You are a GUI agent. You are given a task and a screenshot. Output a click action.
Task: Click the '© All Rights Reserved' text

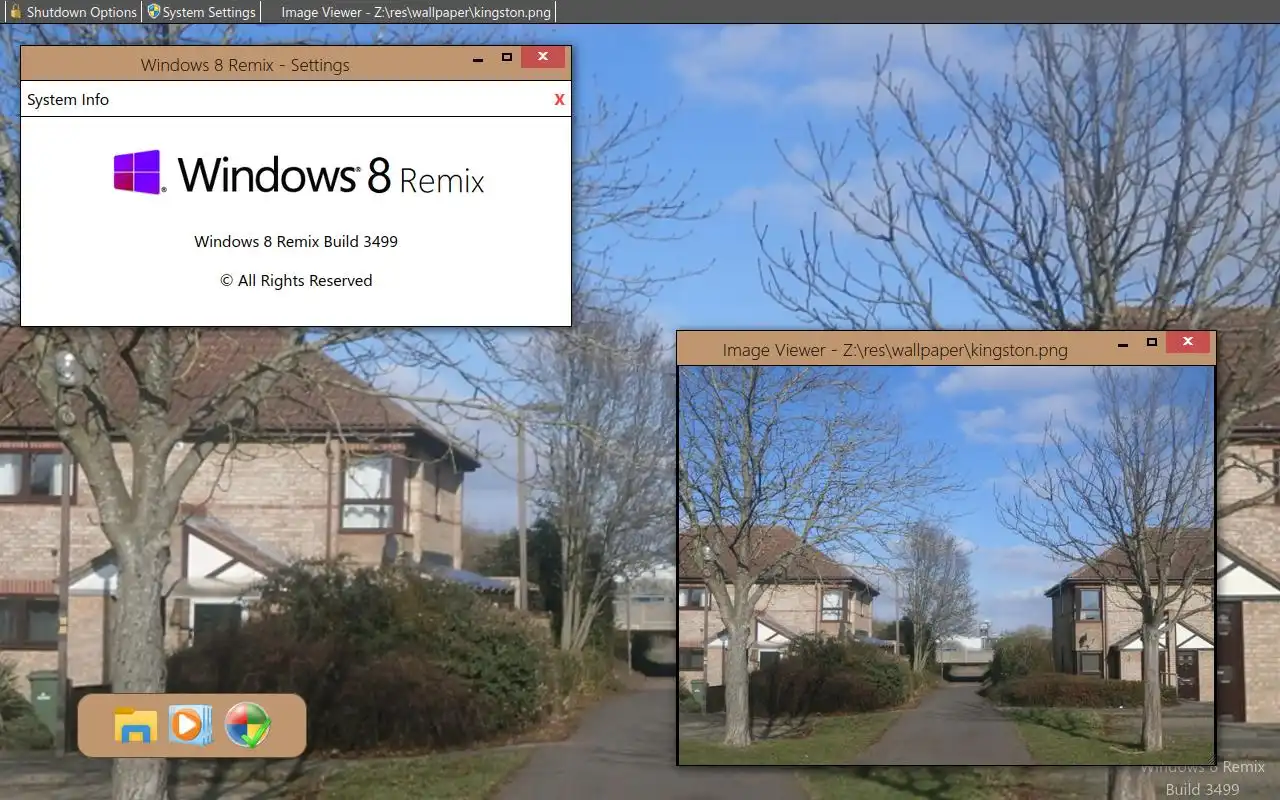point(296,281)
